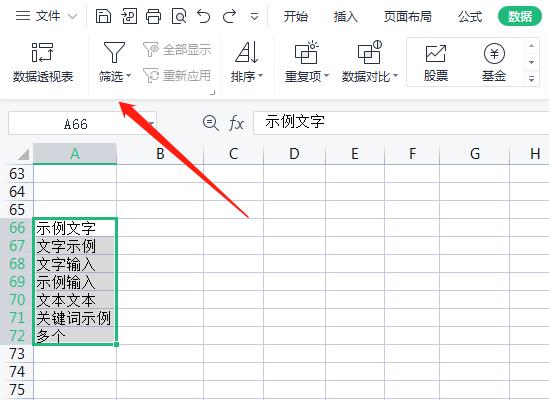Click the export/save-as icon beside Save

(x=129, y=16)
